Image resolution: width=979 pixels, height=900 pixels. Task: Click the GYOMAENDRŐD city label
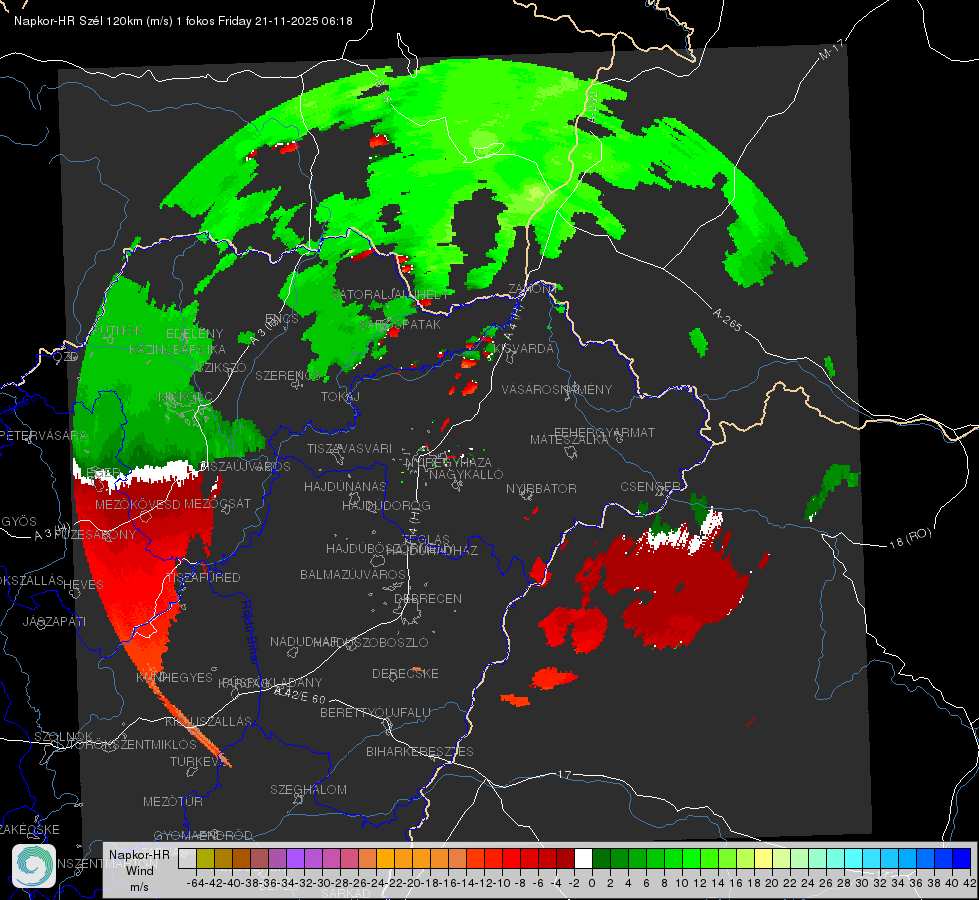pyautogui.click(x=203, y=835)
